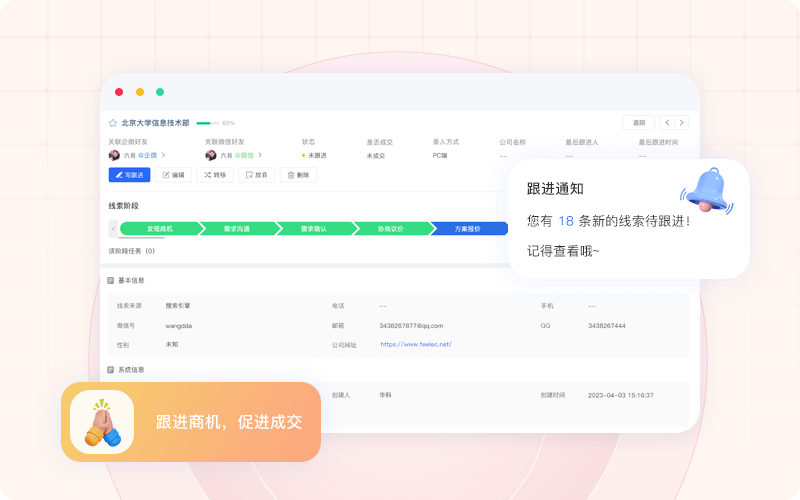Click the 放弃 abandon button
Viewport: 800px width, 500px height.
click(256, 174)
